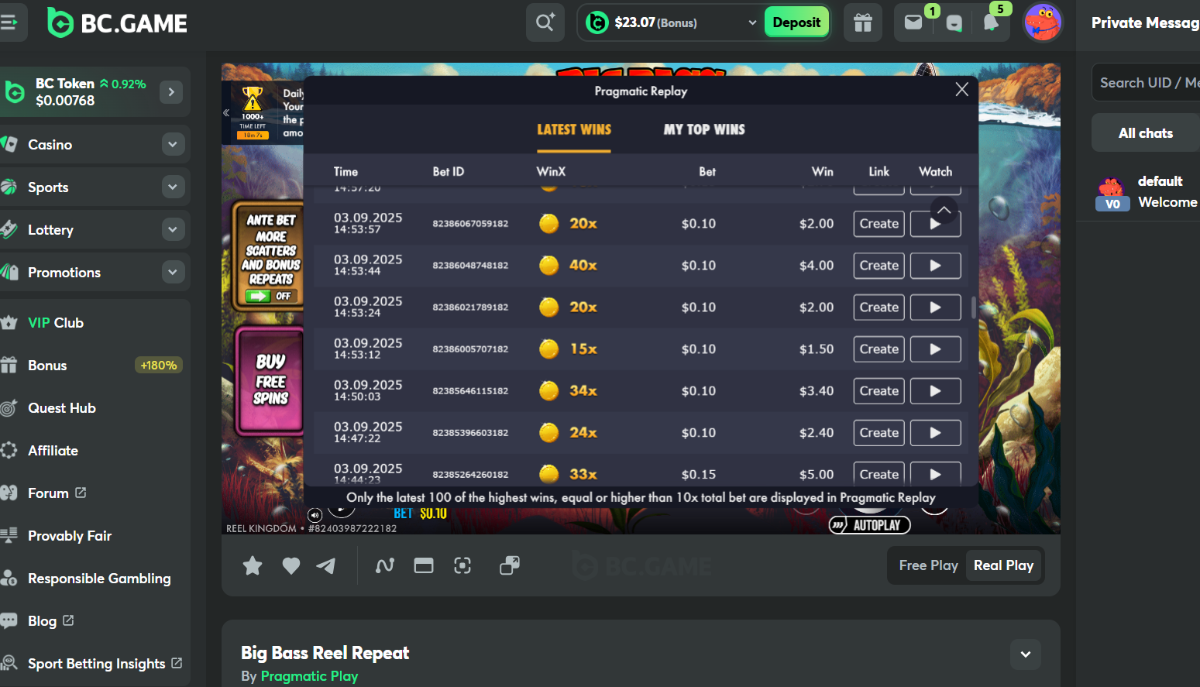Click Bet ID 82386005707182

click(x=470, y=349)
